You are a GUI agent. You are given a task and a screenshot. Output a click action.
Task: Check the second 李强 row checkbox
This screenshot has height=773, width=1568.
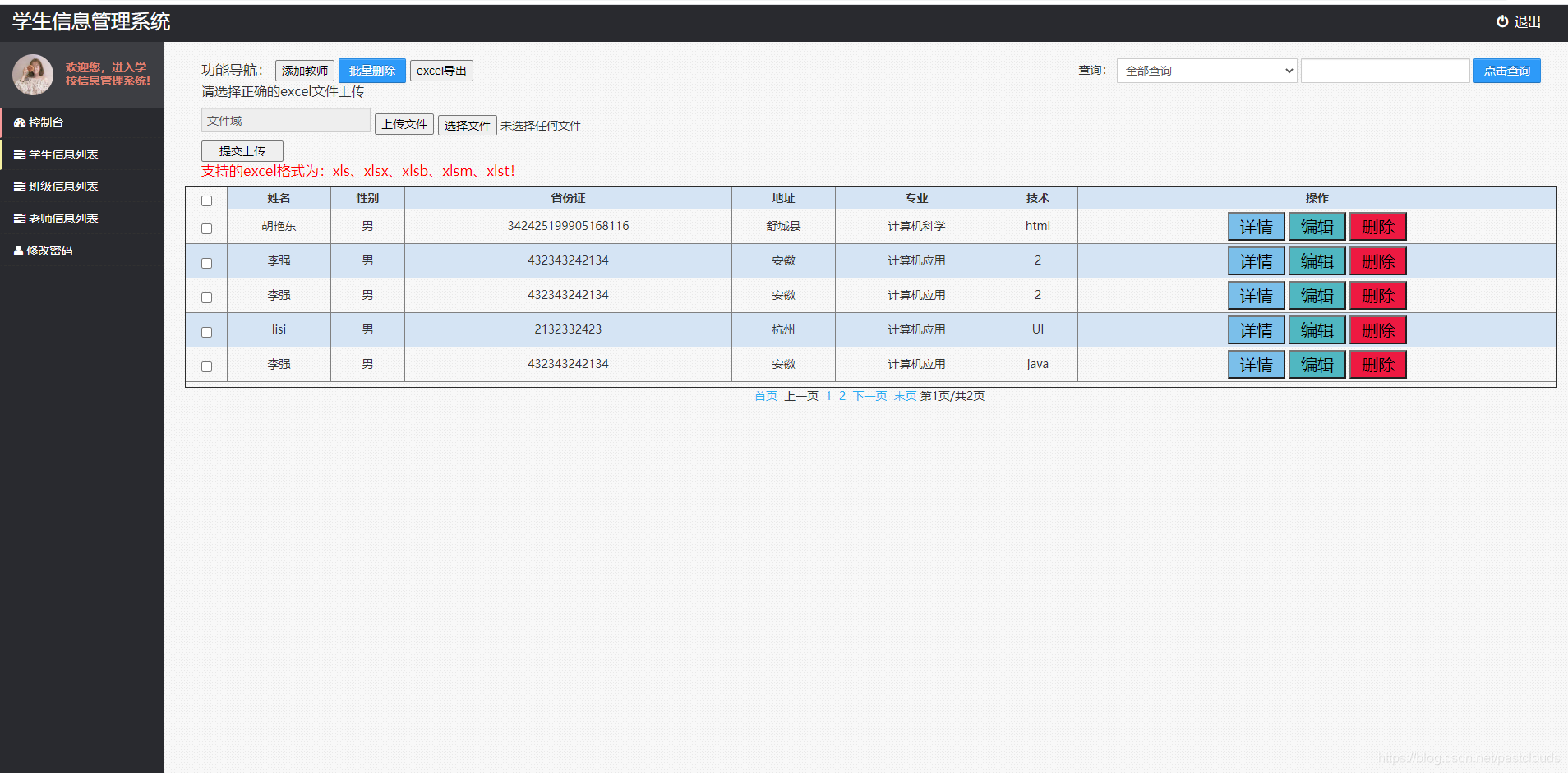tap(207, 297)
